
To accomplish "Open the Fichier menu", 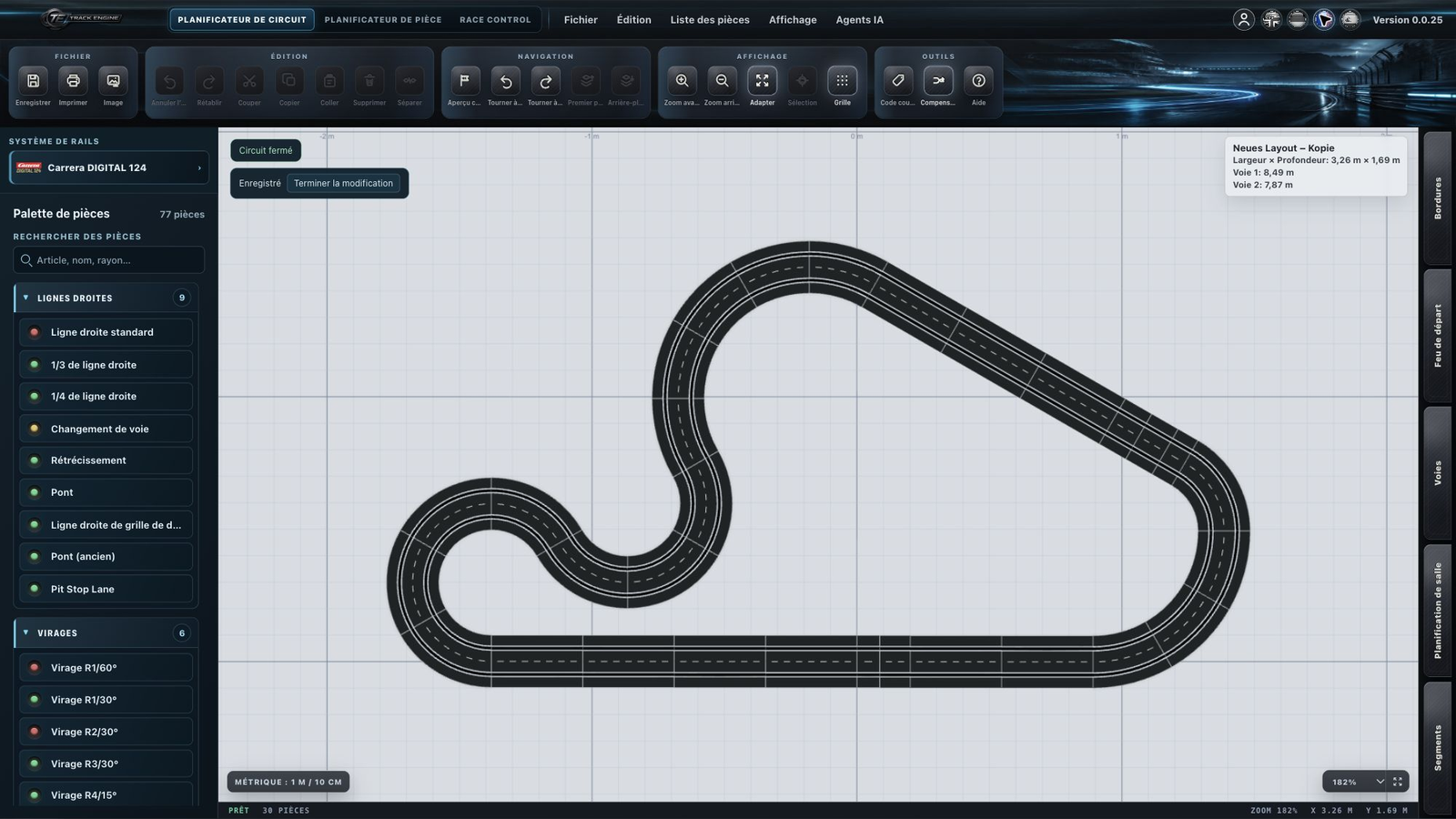I will pos(581,19).
